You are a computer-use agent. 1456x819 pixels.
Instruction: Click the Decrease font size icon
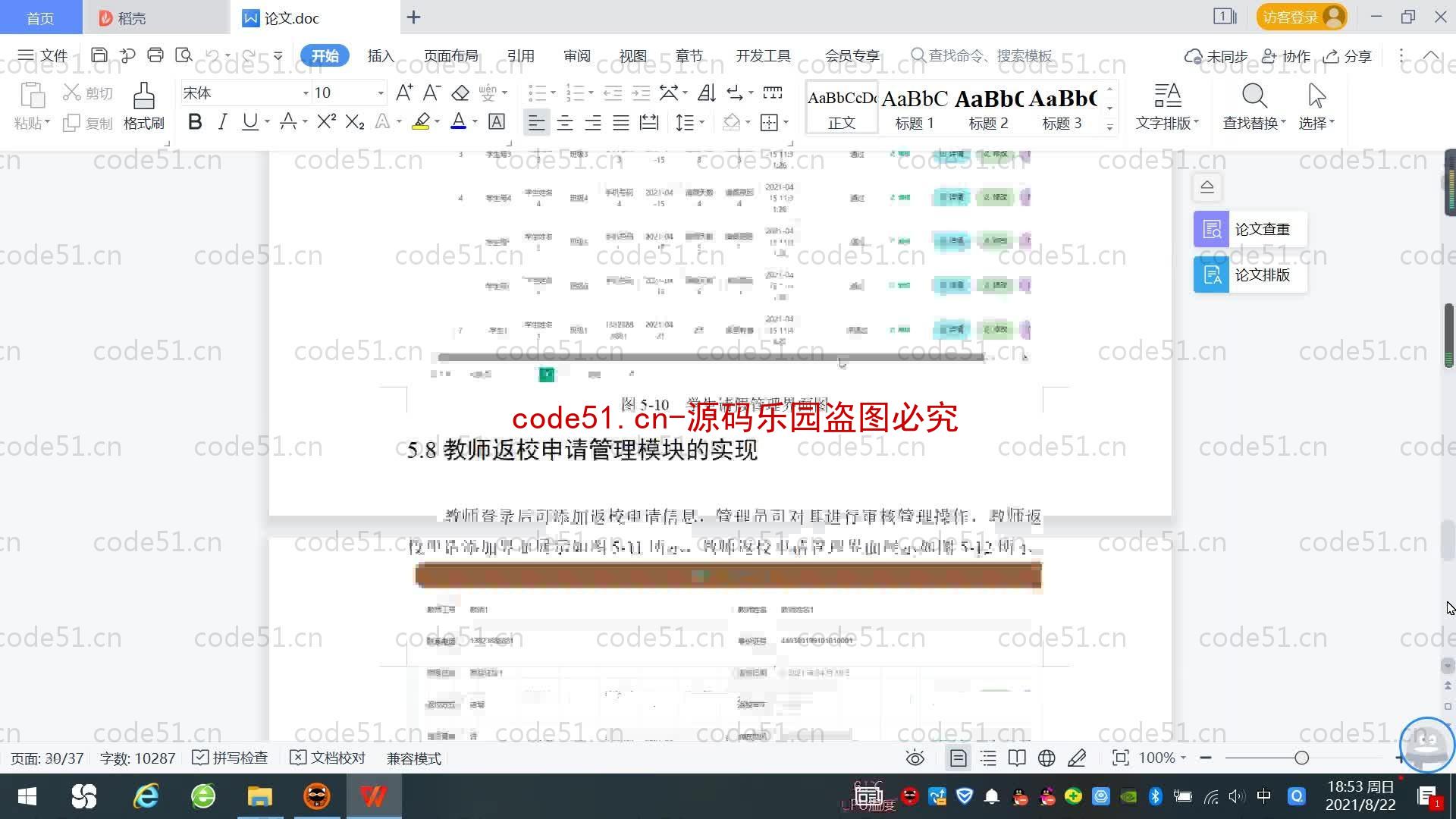coord(431,93)
